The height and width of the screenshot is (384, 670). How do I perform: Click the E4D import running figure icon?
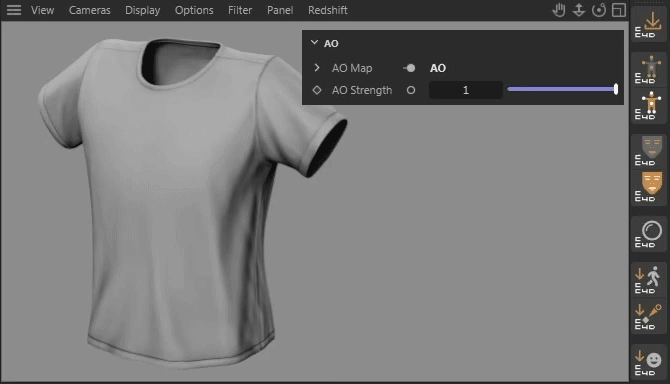point(649,280)
